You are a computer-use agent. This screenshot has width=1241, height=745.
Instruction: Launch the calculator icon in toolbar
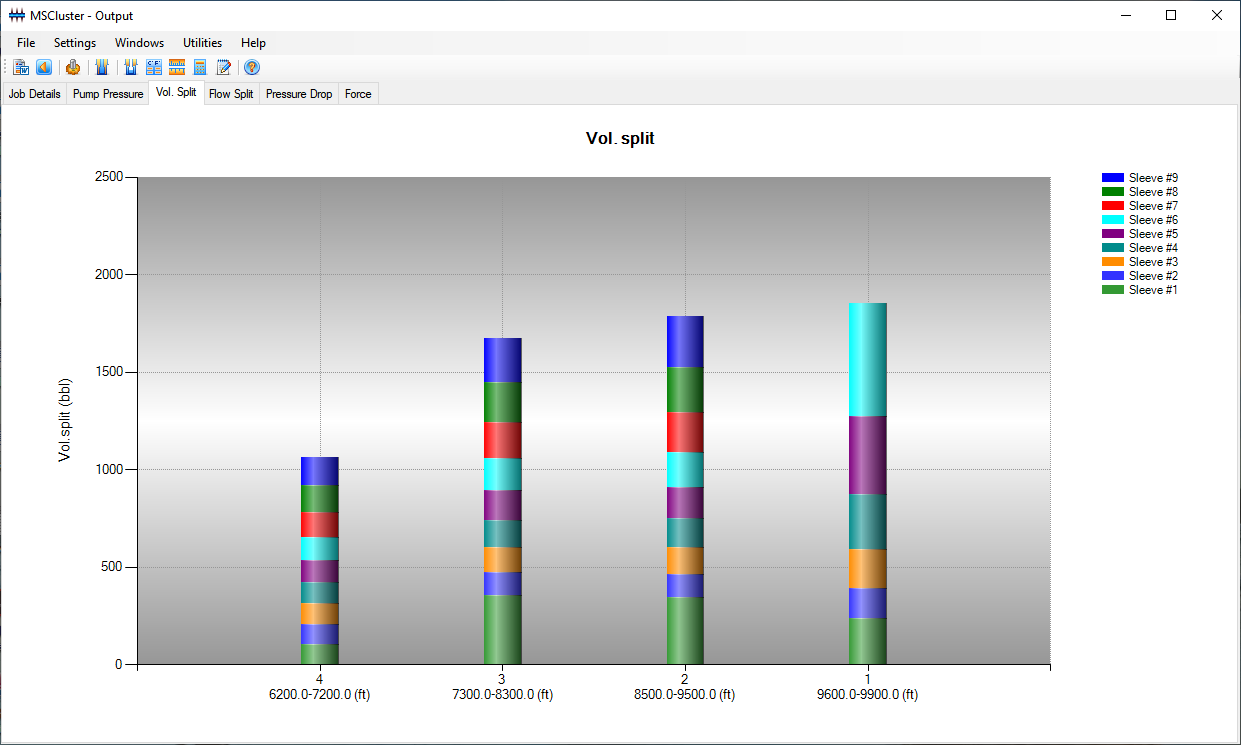pyautogui.click(x=200, y=68)
